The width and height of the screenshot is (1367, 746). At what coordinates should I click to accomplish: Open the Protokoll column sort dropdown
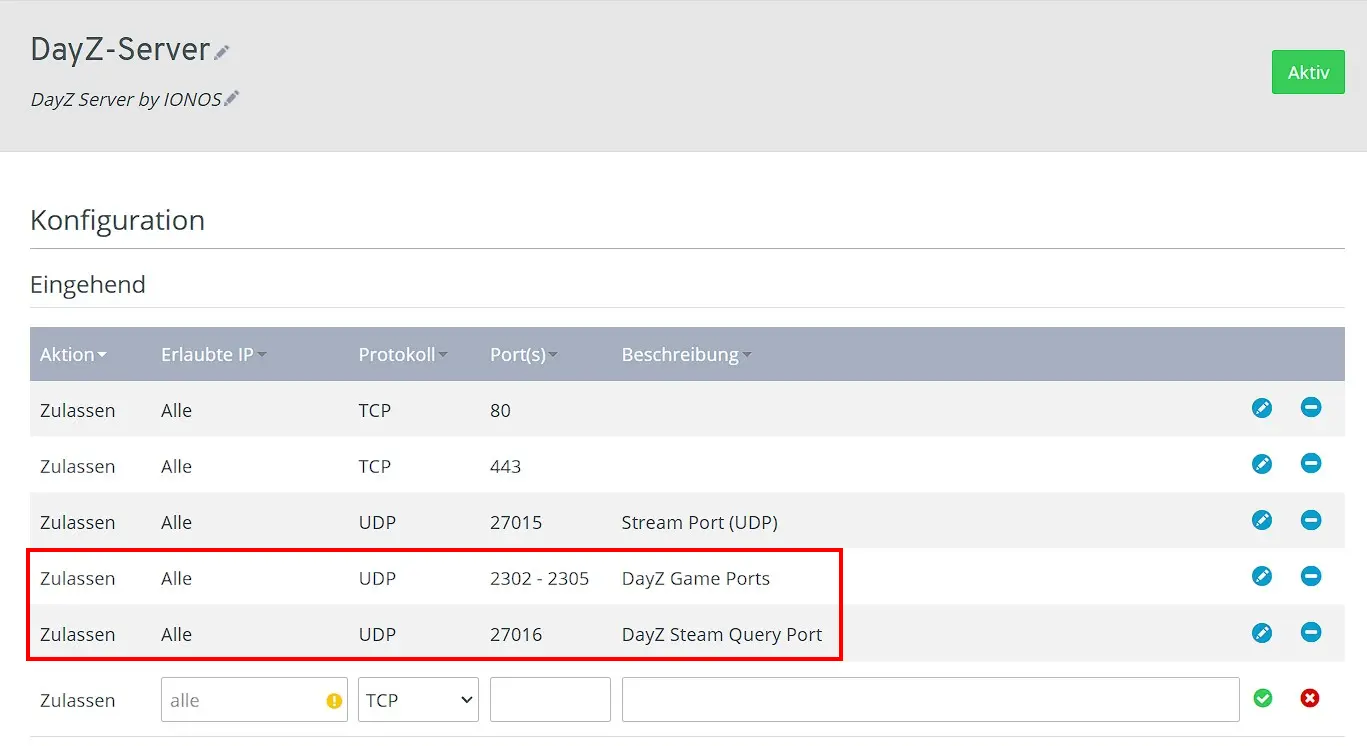point(444,354)
